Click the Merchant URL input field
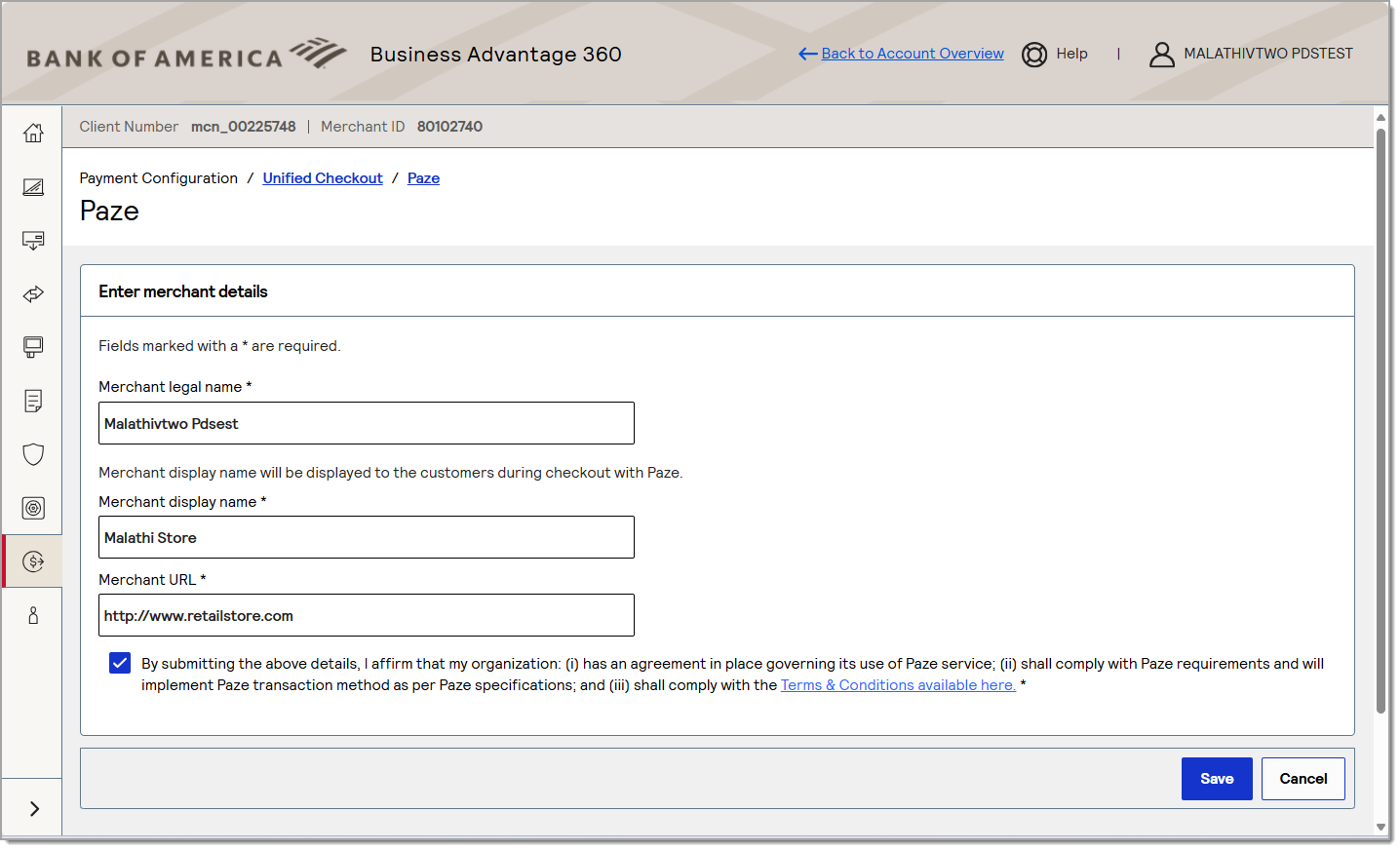 [367, 616]
